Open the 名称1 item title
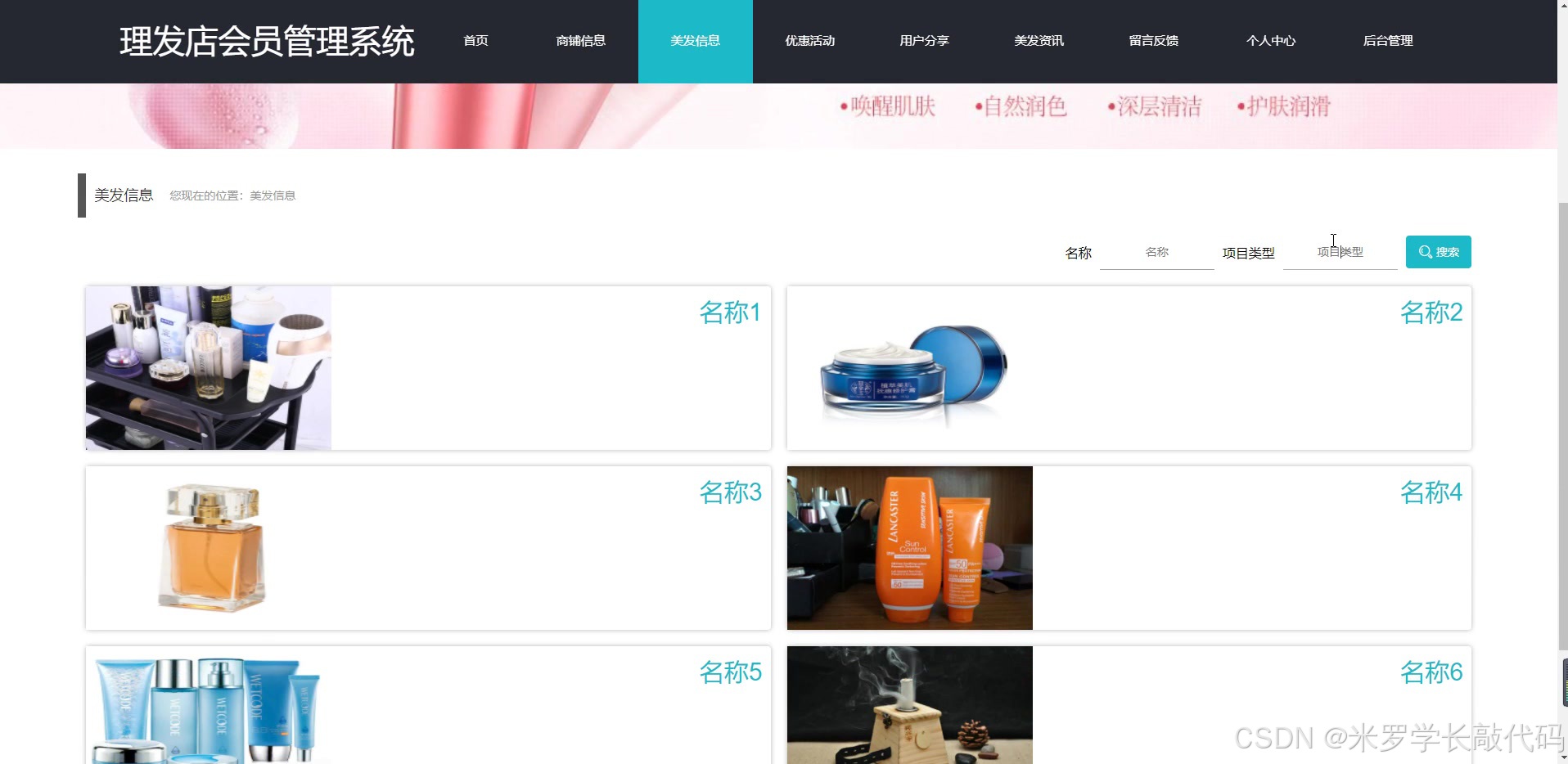 [730, 312]
